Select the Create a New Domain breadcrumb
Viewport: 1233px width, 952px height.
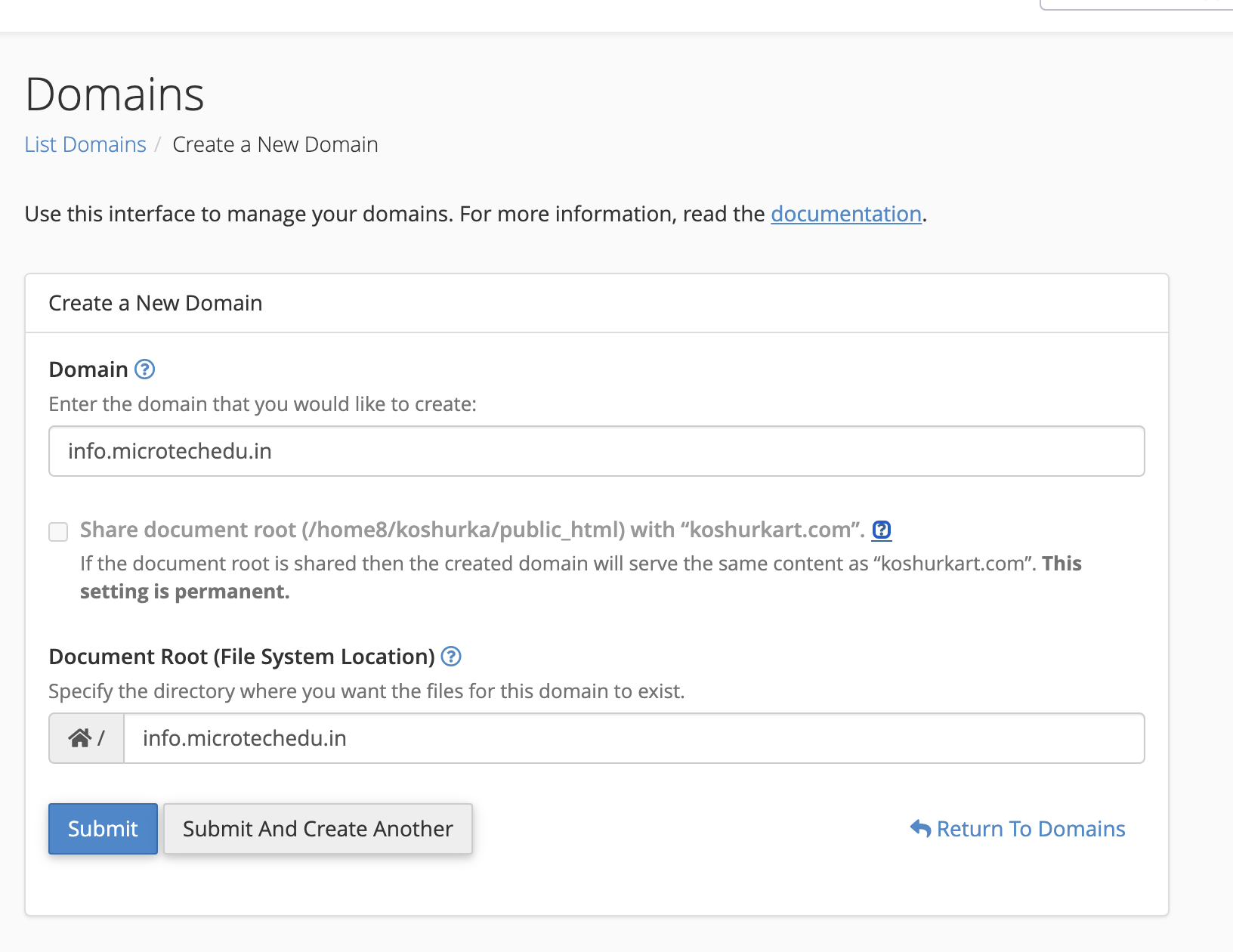275,144
